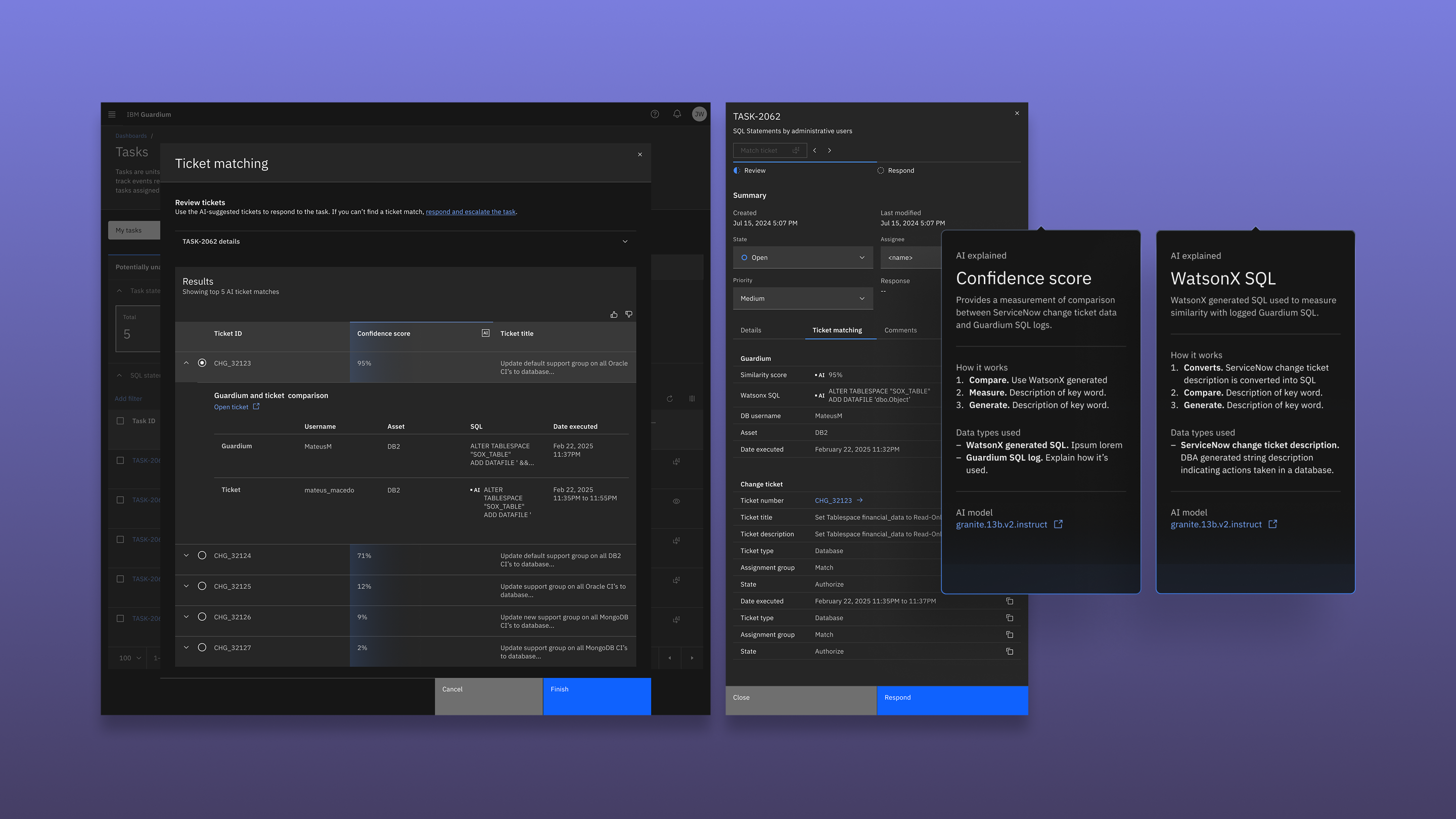1456x819 pixels.
Task: Click Close button in TASK-2062 panel
Action: pyautogui.click(x=801, y=700)
